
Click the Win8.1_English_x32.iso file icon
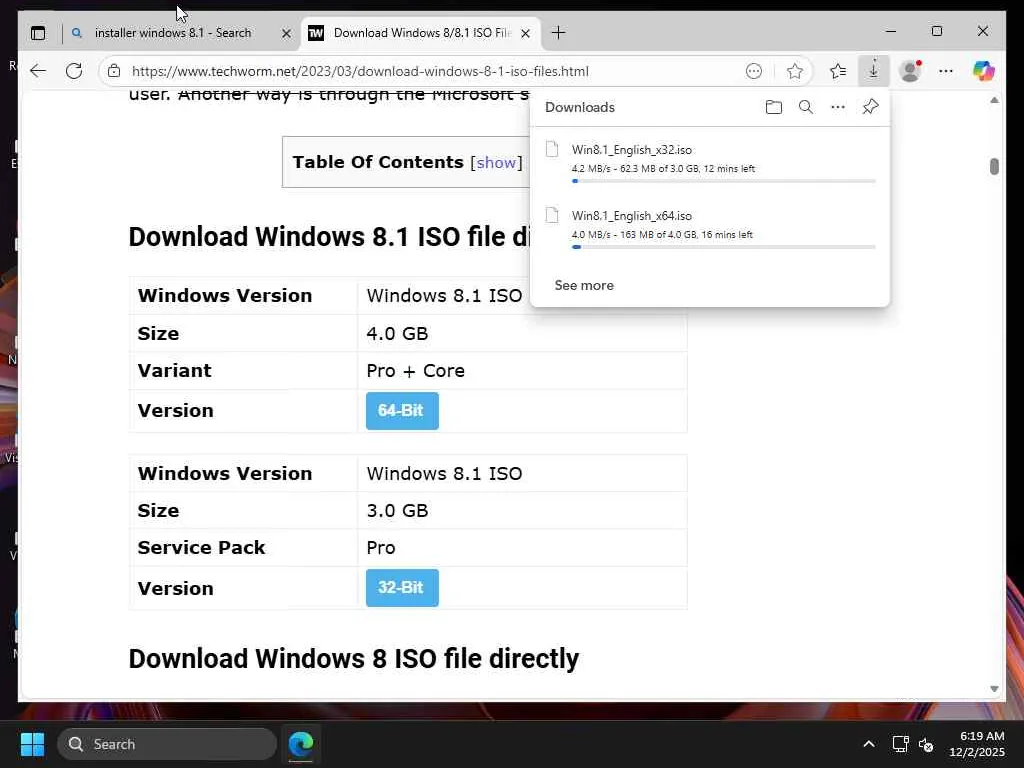tap(552, 149)
